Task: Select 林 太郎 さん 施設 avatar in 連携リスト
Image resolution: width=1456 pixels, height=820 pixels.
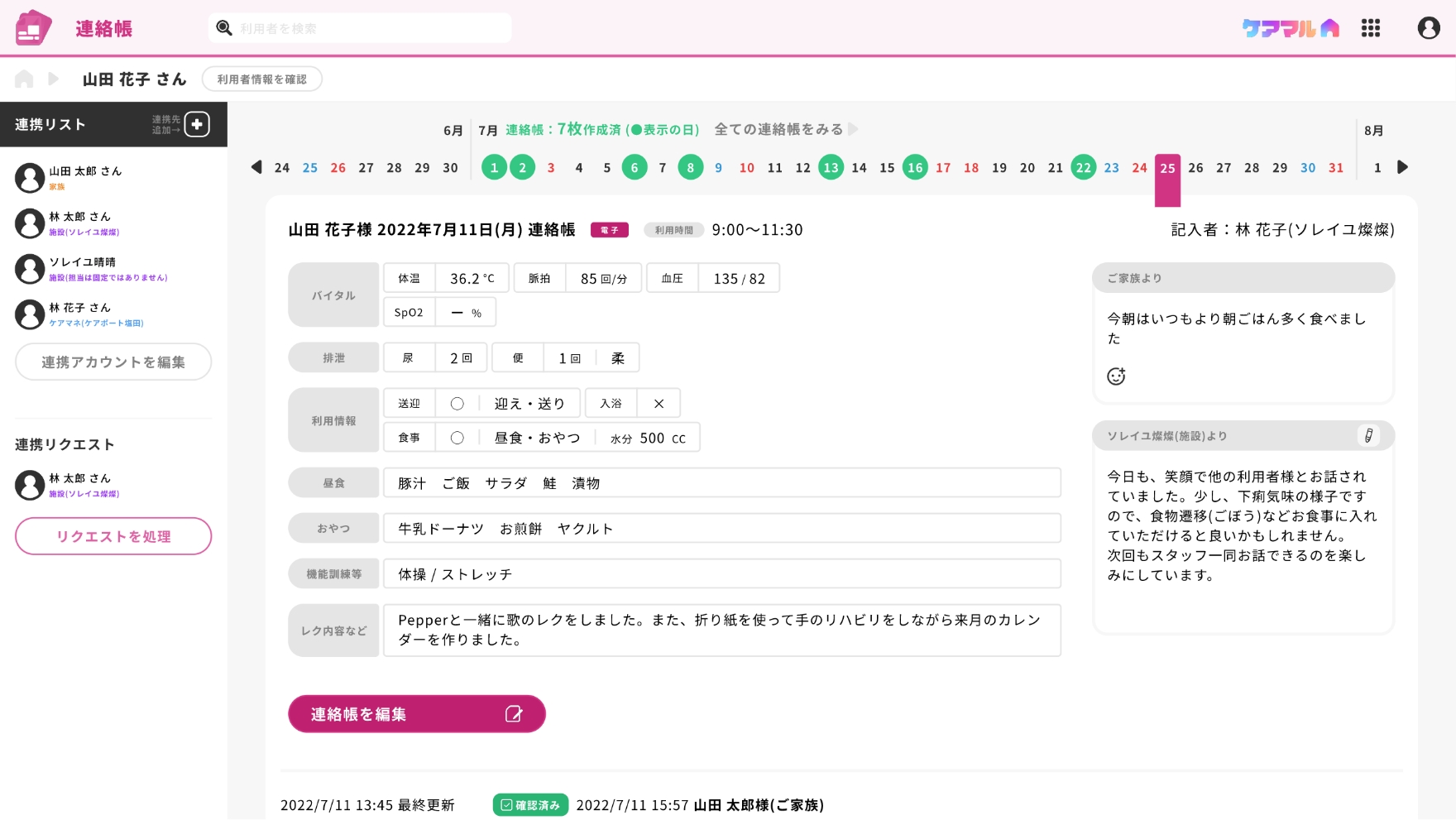Action: [30, 223]
